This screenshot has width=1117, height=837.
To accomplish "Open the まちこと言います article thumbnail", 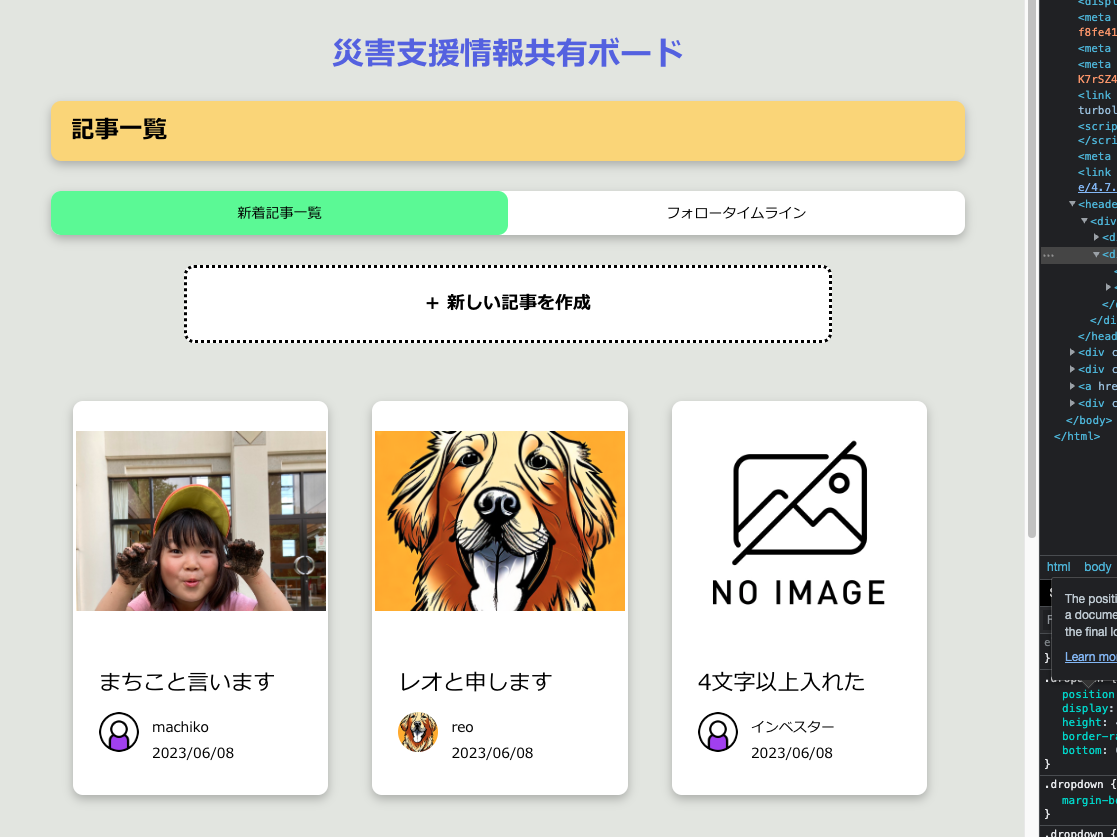I will click(200, 520).
